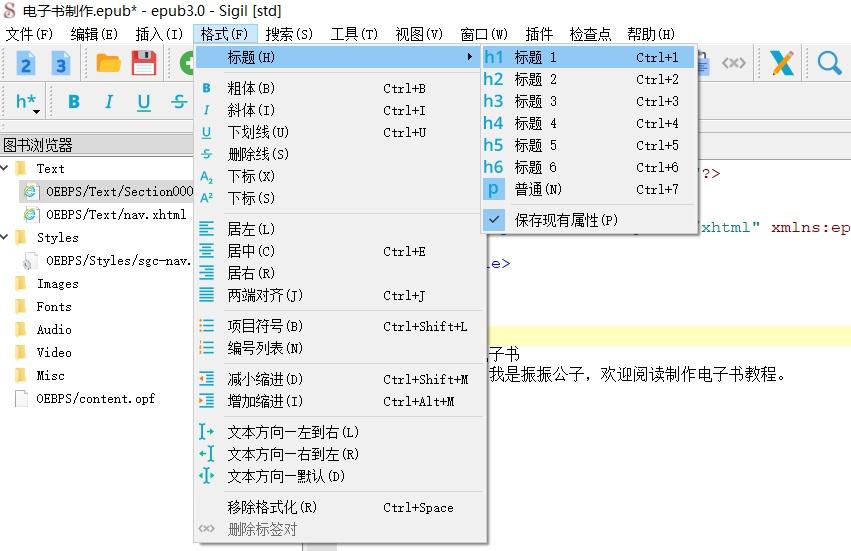Click the tag pair <x> toolbar icon

tap(733, 63)
